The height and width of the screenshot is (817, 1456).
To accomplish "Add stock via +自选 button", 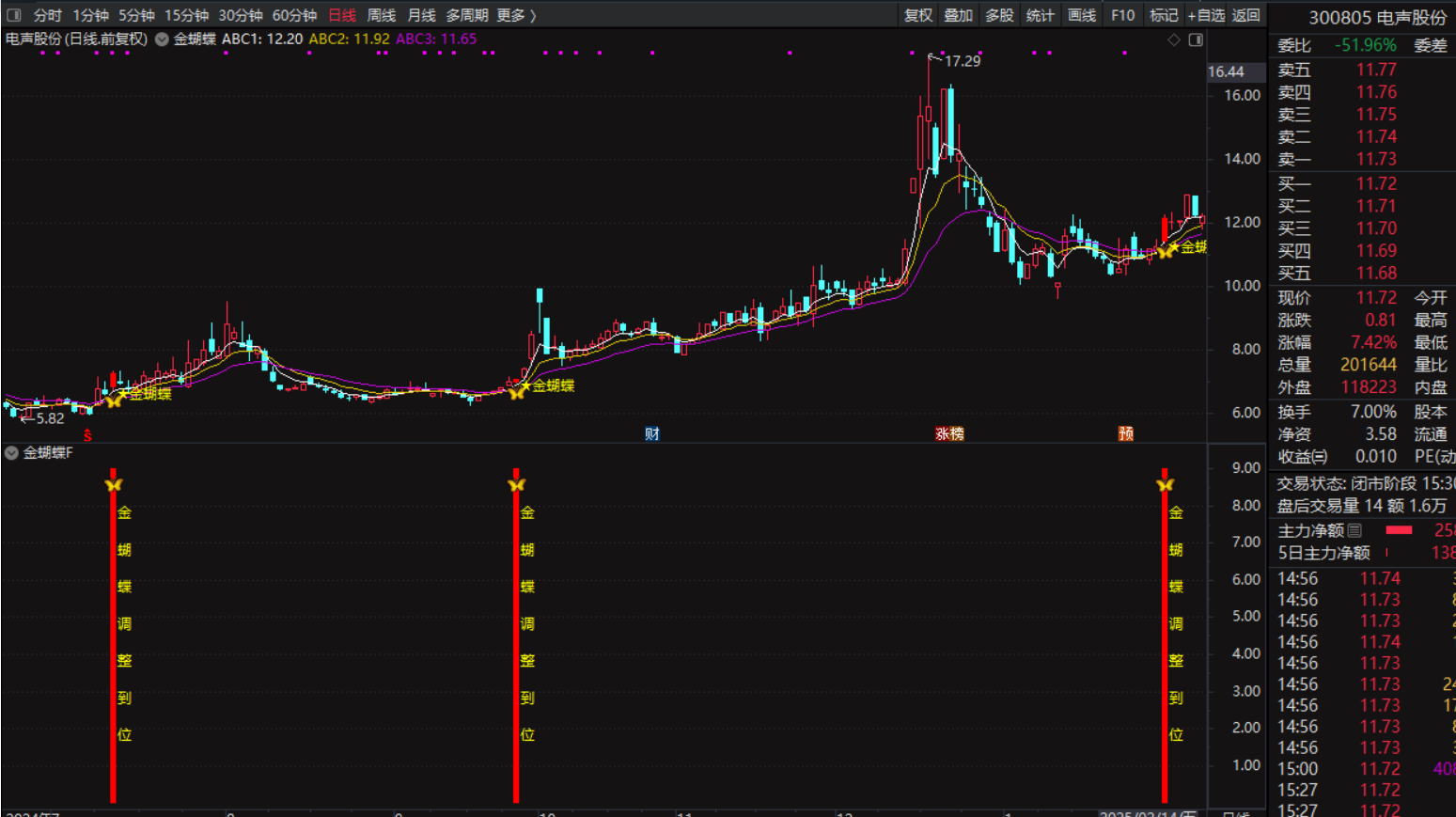I will click(1206, 15).
